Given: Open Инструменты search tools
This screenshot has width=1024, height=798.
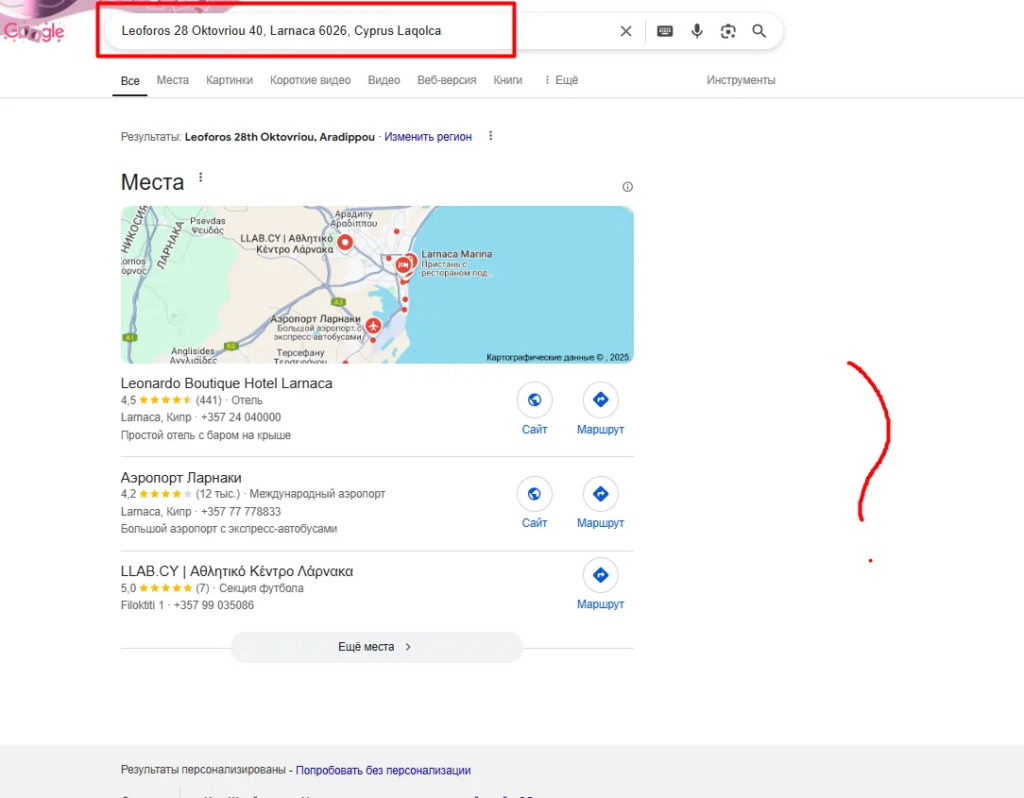Looking at the screenshot, I should point(741,80).
